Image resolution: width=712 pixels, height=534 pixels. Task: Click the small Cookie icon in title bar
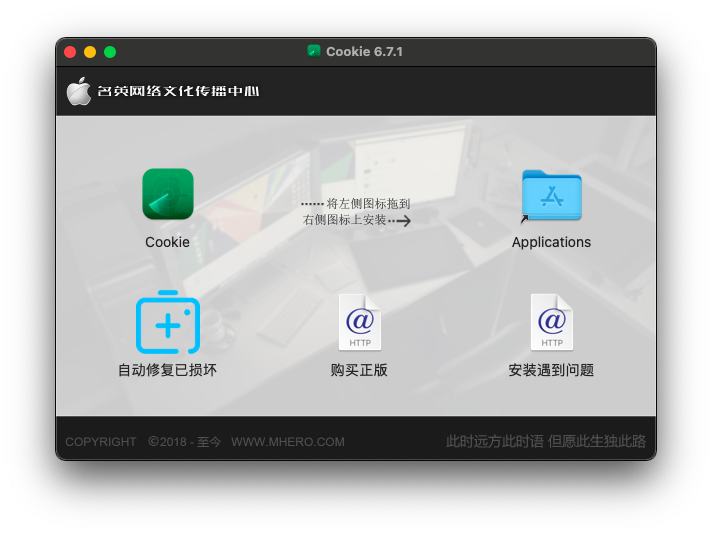314,51
